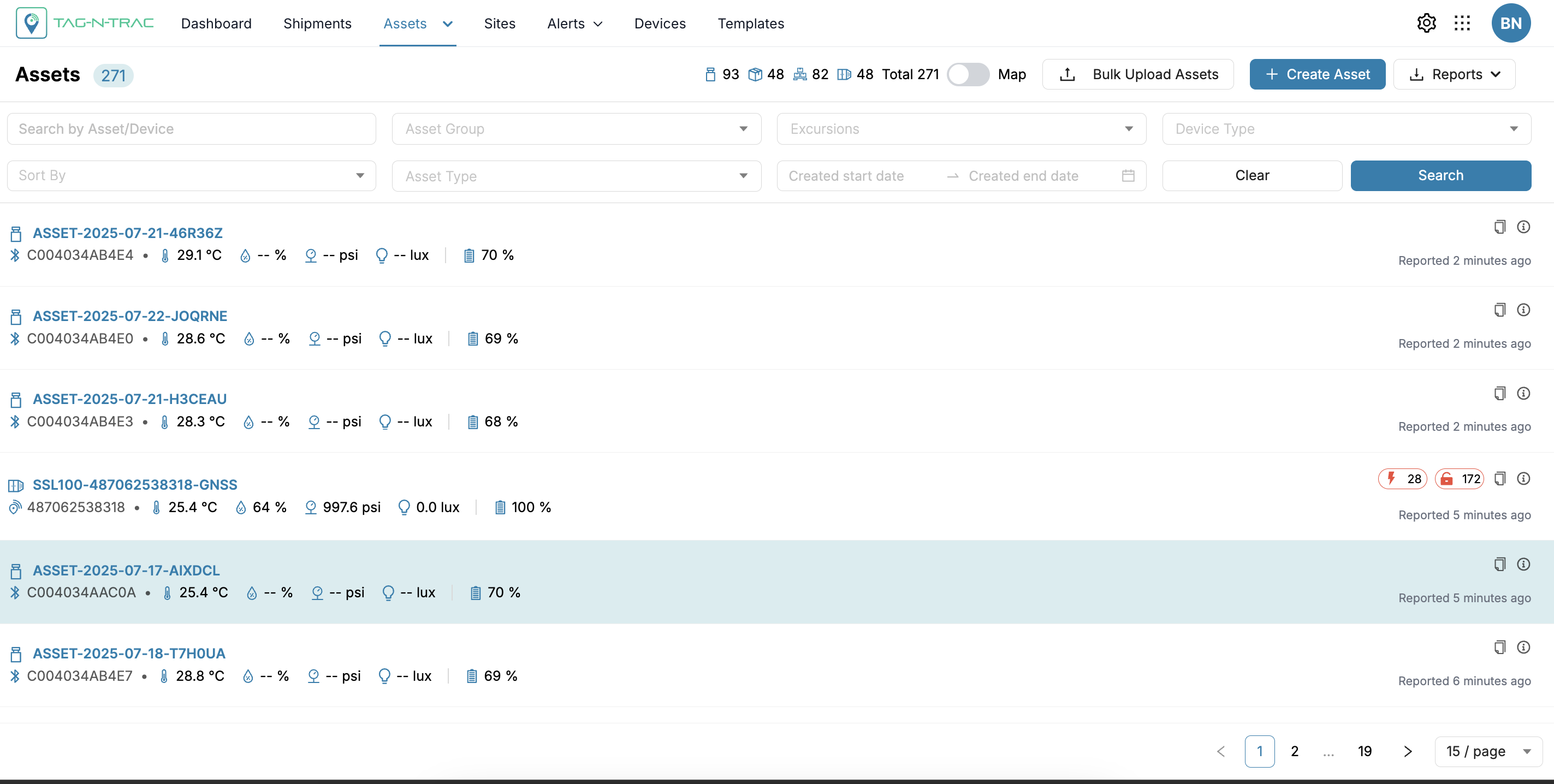Open the apps grid menu icon
The height and width of the screenshot is (784, 1554).
1462,23
